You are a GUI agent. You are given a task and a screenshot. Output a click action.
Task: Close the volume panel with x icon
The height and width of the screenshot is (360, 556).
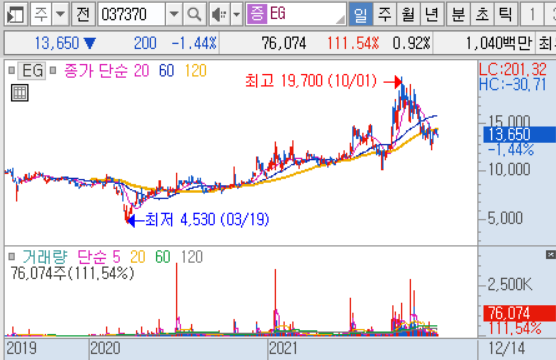point(551,254)
